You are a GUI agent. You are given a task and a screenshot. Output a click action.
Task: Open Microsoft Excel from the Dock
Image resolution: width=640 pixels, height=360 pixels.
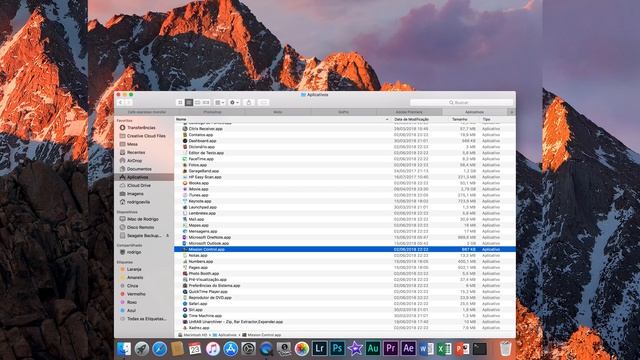click(x=444, y=349)
